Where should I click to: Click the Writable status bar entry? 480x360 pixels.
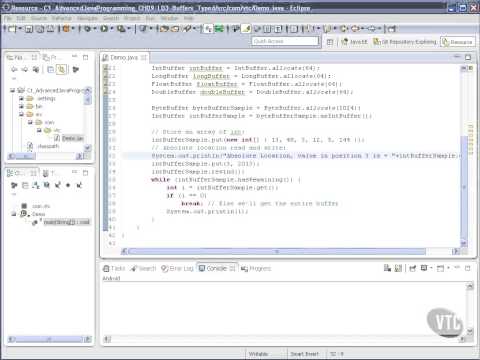tap(259, 354)
